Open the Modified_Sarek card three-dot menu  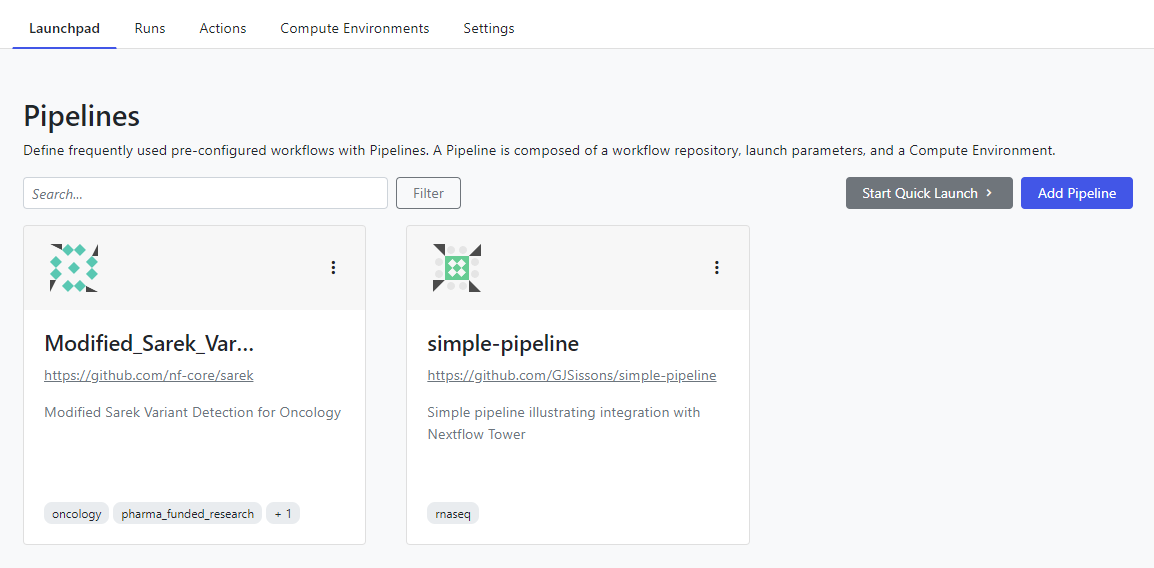click(x=333, y=268)
